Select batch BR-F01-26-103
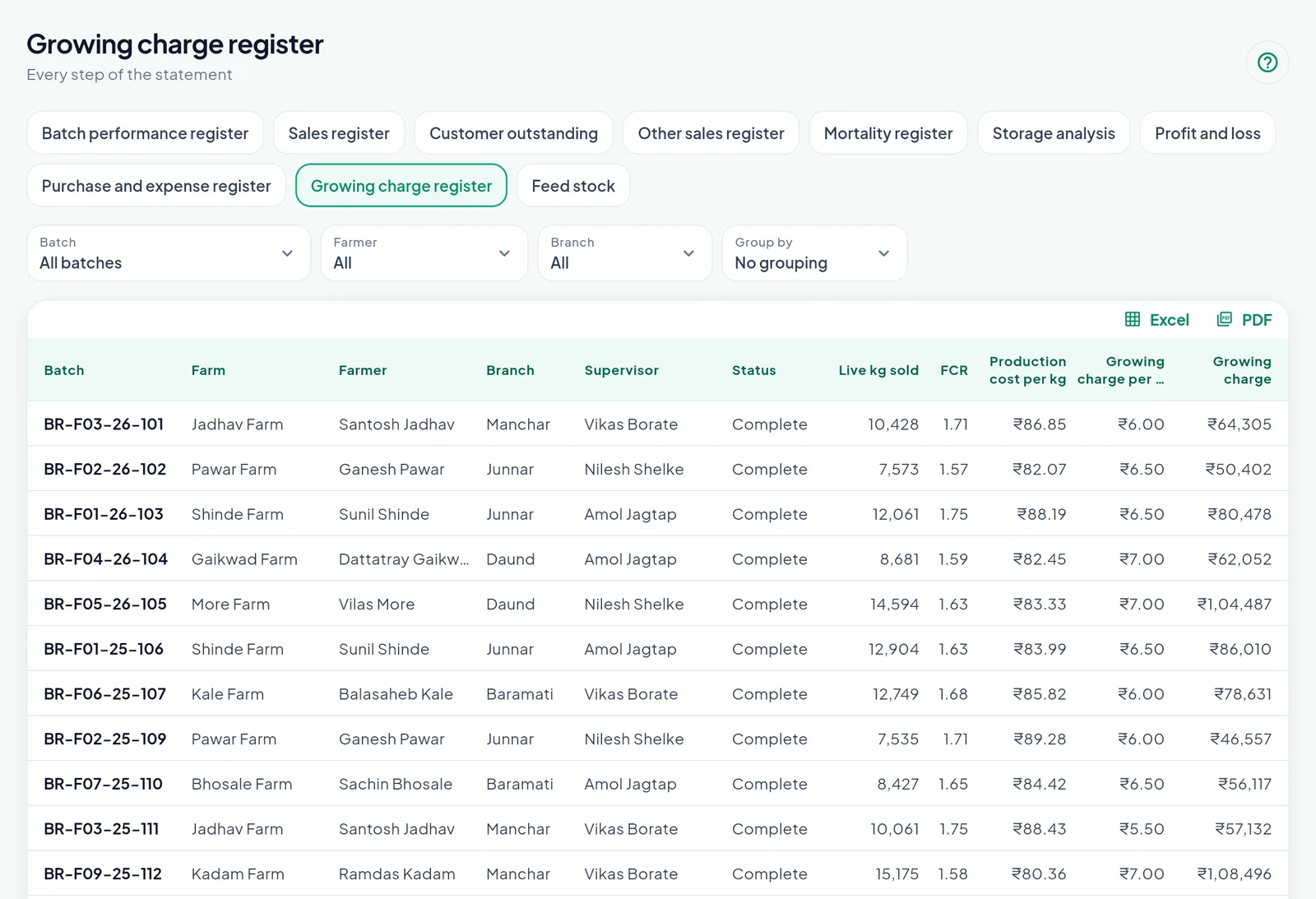Viewport: 1316px width, 899px height. 104,514
